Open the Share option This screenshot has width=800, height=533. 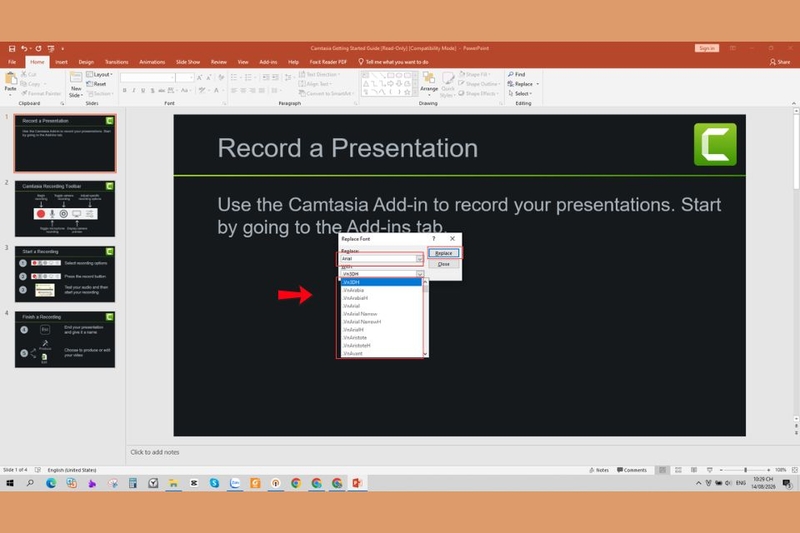click(x=780, y=62)
